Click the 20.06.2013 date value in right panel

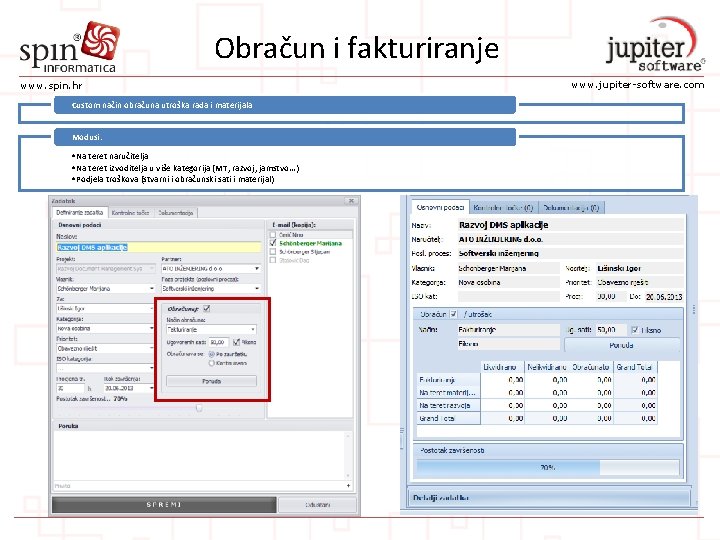[664, 297]
